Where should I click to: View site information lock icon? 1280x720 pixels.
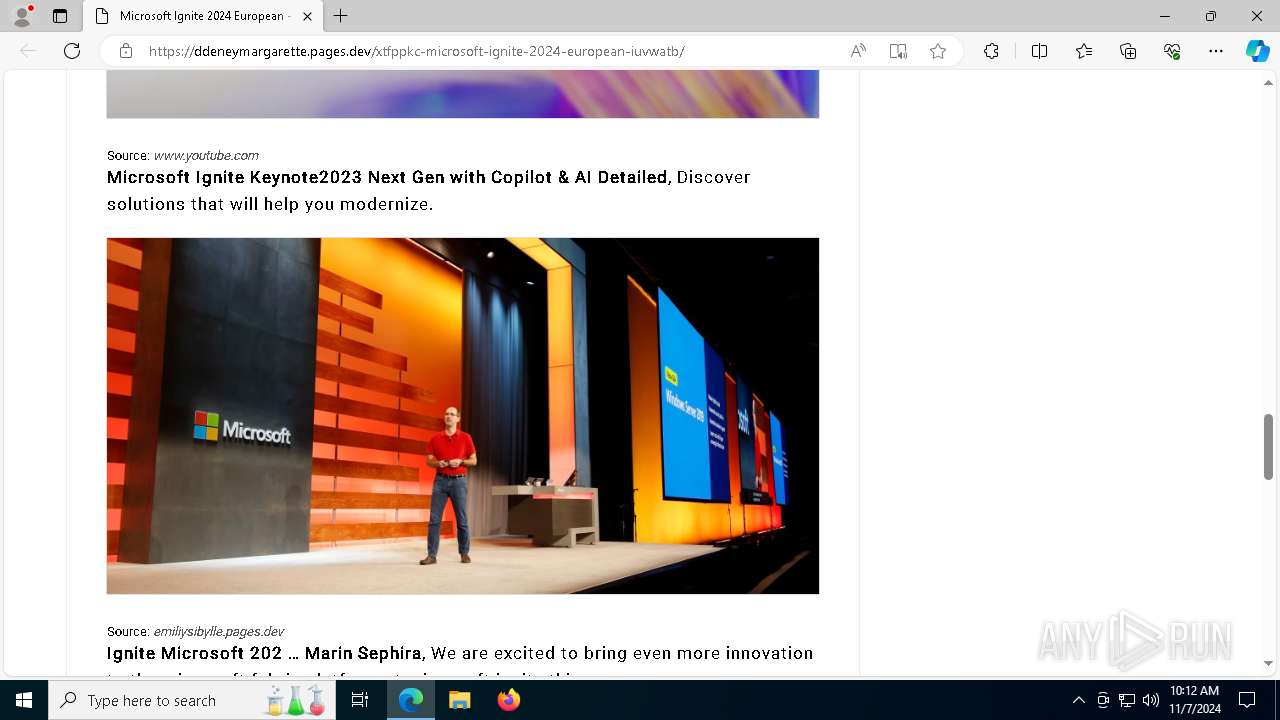coord(126,51)
